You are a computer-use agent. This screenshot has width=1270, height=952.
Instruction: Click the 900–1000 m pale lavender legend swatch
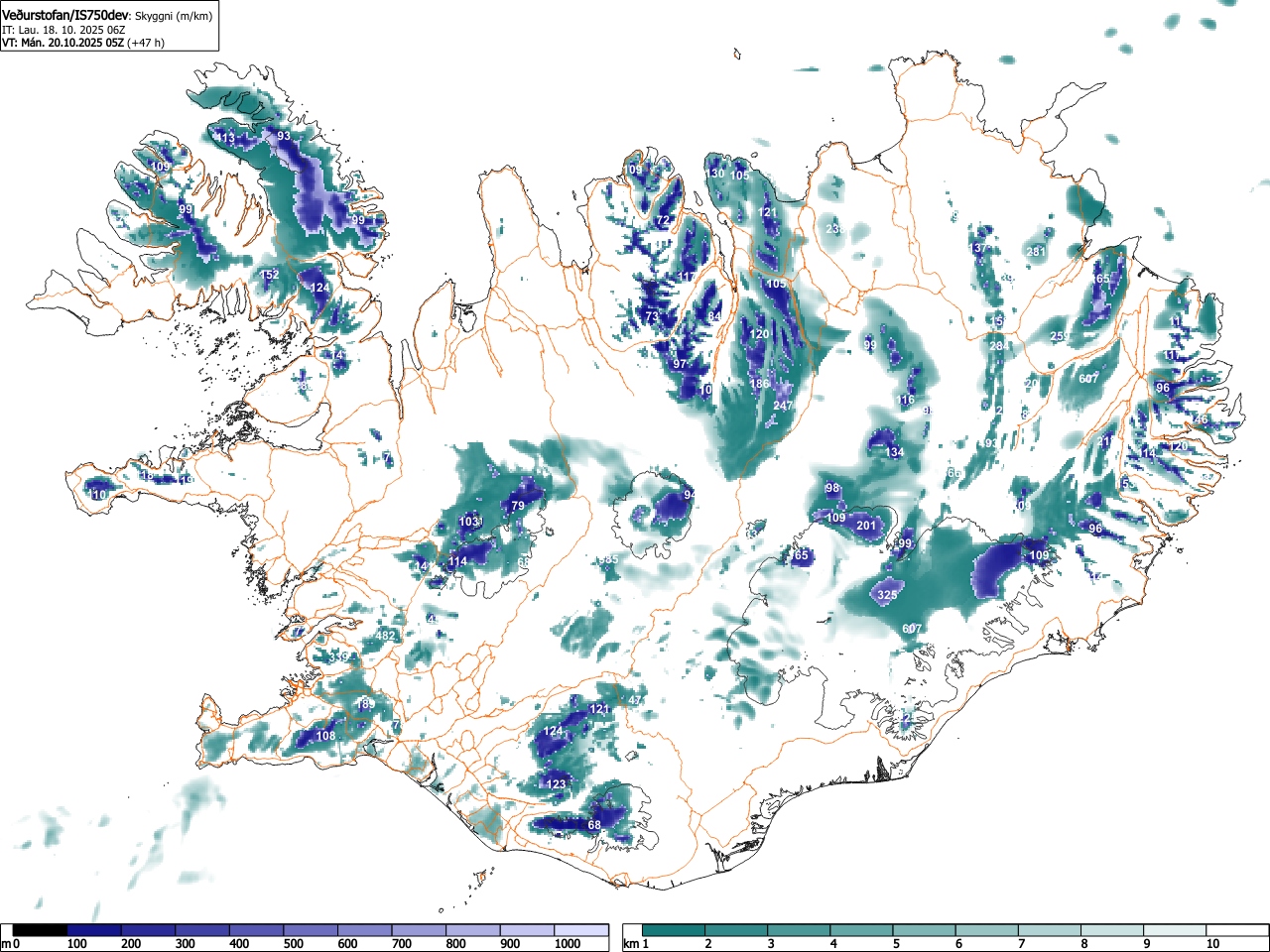click(x=527, y=930)
